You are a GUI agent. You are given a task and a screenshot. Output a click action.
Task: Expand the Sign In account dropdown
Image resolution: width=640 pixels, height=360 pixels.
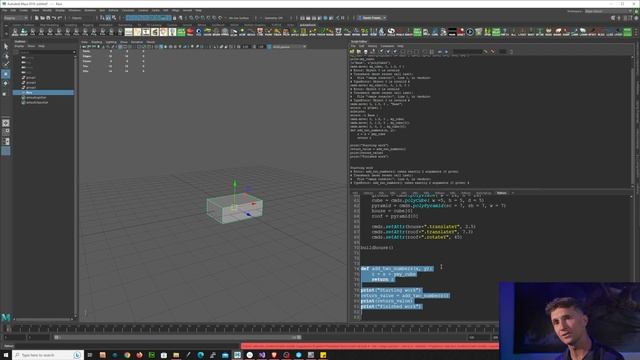point(372,18)
